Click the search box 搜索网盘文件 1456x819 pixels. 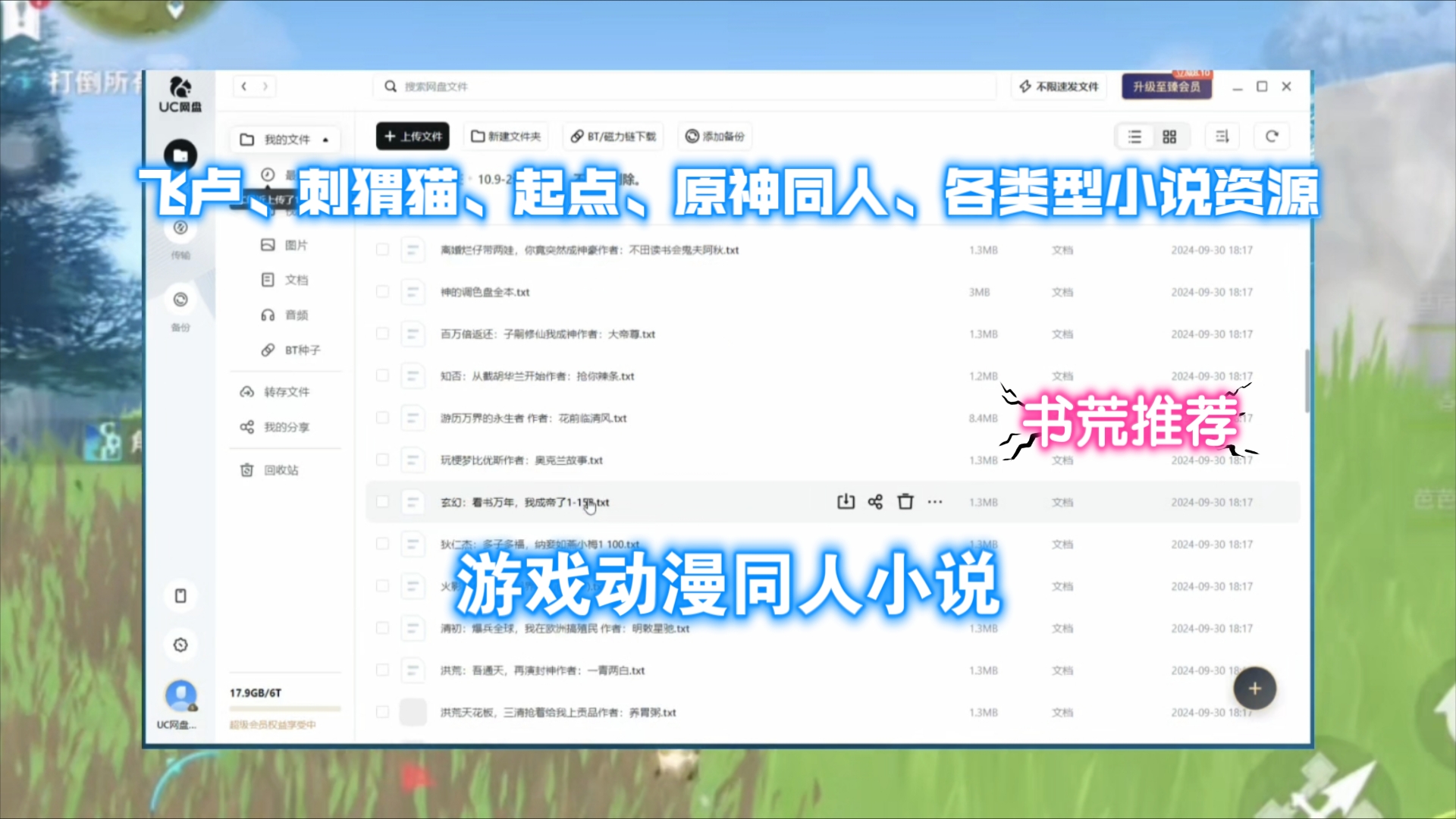click(x=684, y=86)
